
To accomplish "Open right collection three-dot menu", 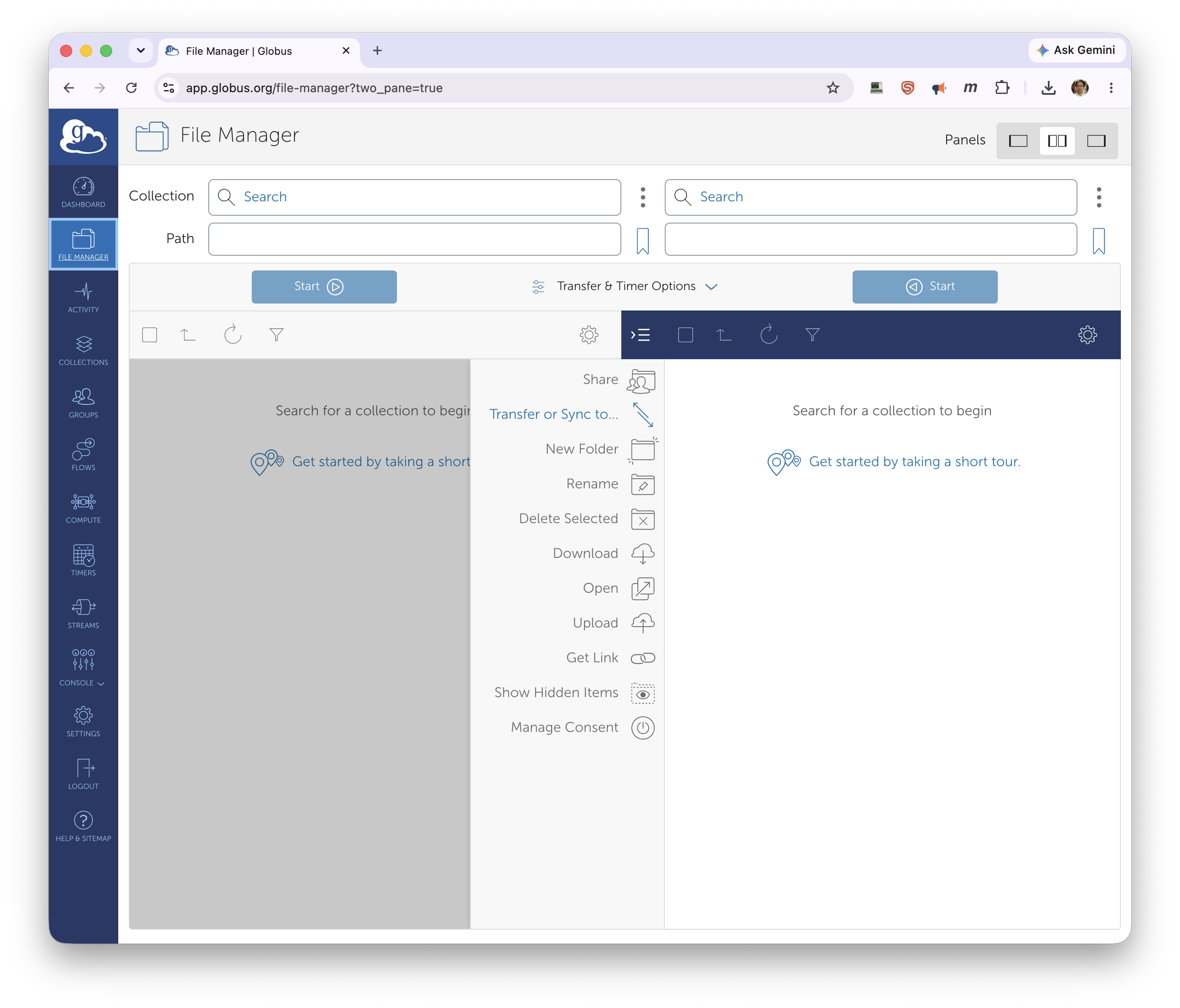I will click(x=1099, y=197).
